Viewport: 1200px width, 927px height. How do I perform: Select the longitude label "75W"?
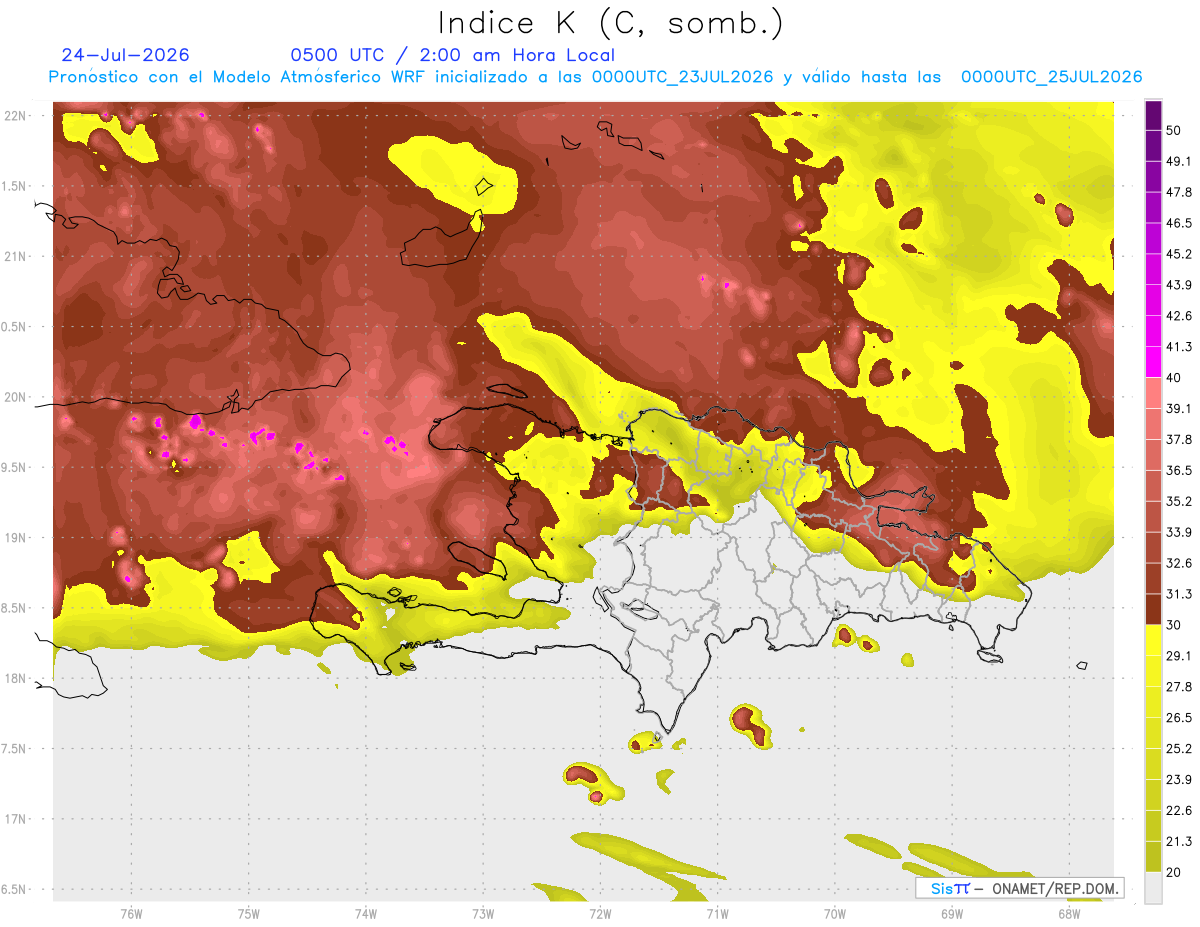[248, 913]
